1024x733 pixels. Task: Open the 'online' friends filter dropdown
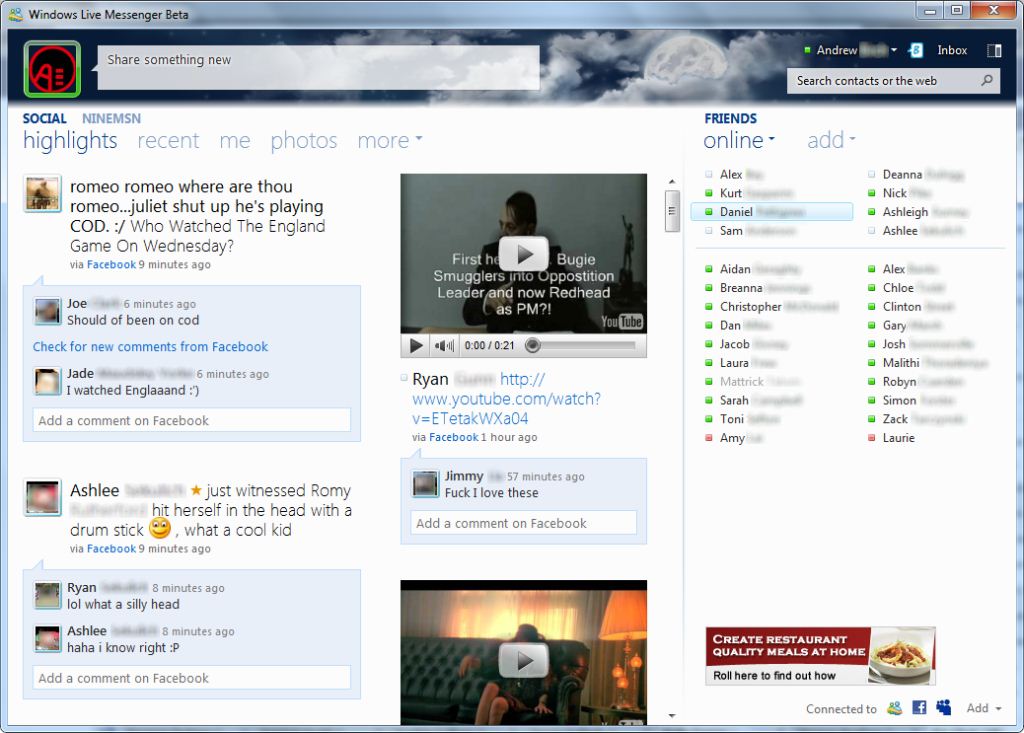(739, 140)
